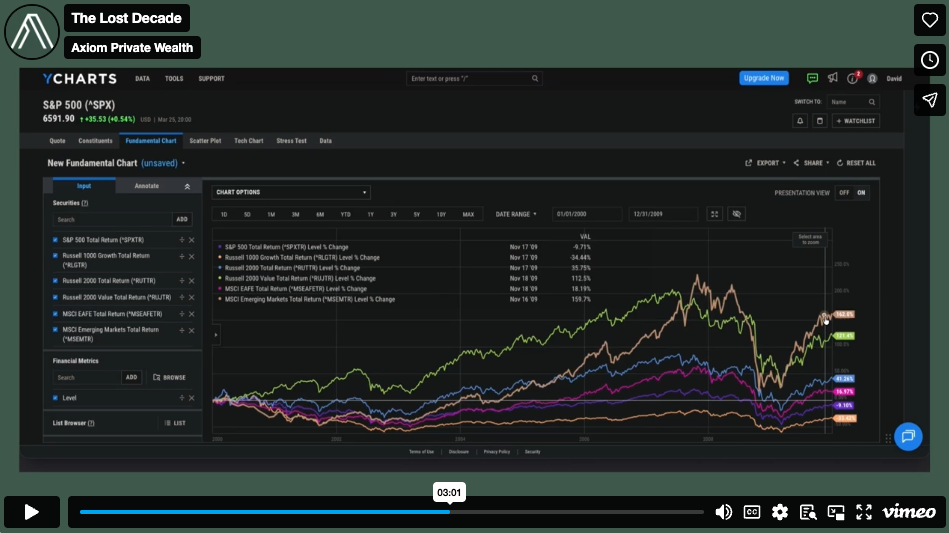This screenshot has width=949, height=533.
Task: Open Axiom Private Wealth name link
Action: pos(132,48)
